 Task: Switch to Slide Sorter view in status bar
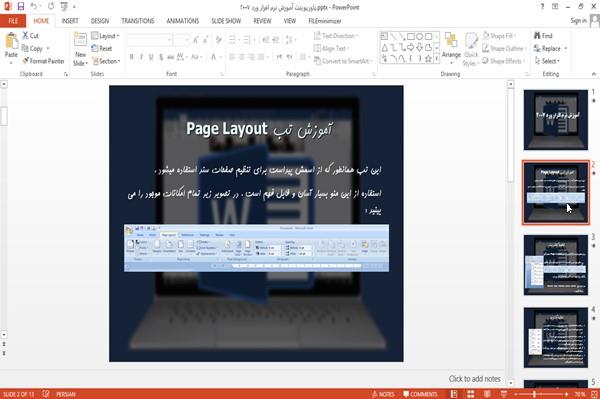pos(470,394)
